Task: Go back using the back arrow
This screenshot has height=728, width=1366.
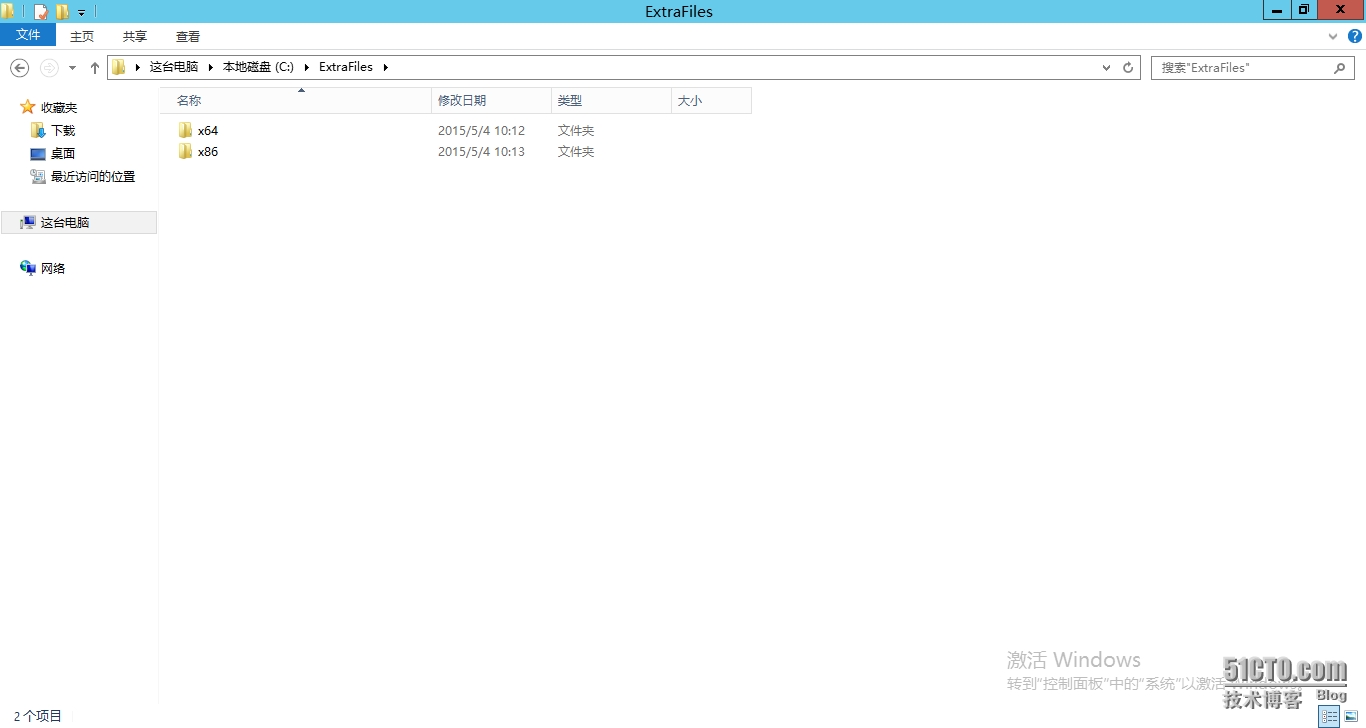Action: tap(19, 67)
